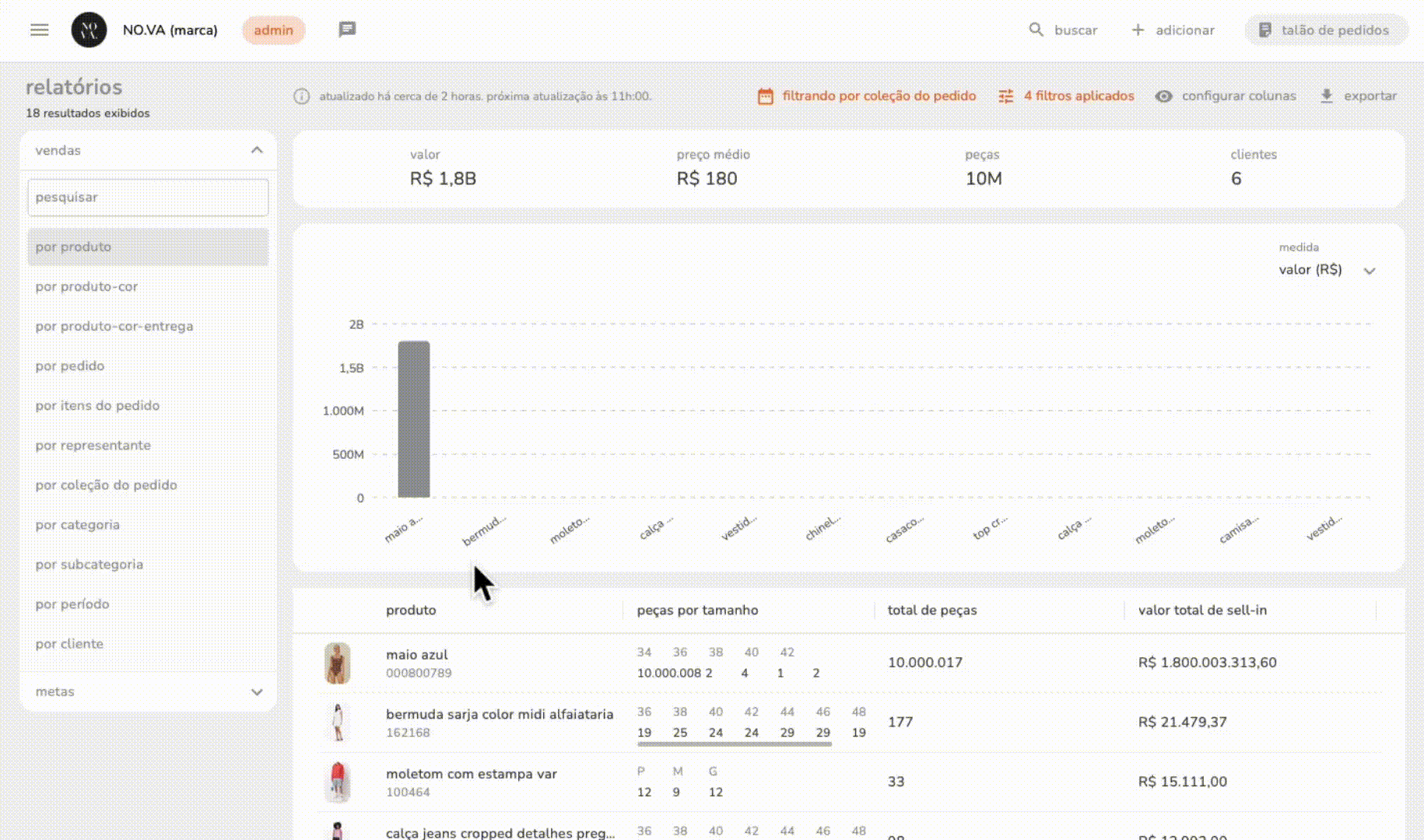Screen dimensions: 1424x840
Task: Open the chat messages icon
Action: click(347, 30)
